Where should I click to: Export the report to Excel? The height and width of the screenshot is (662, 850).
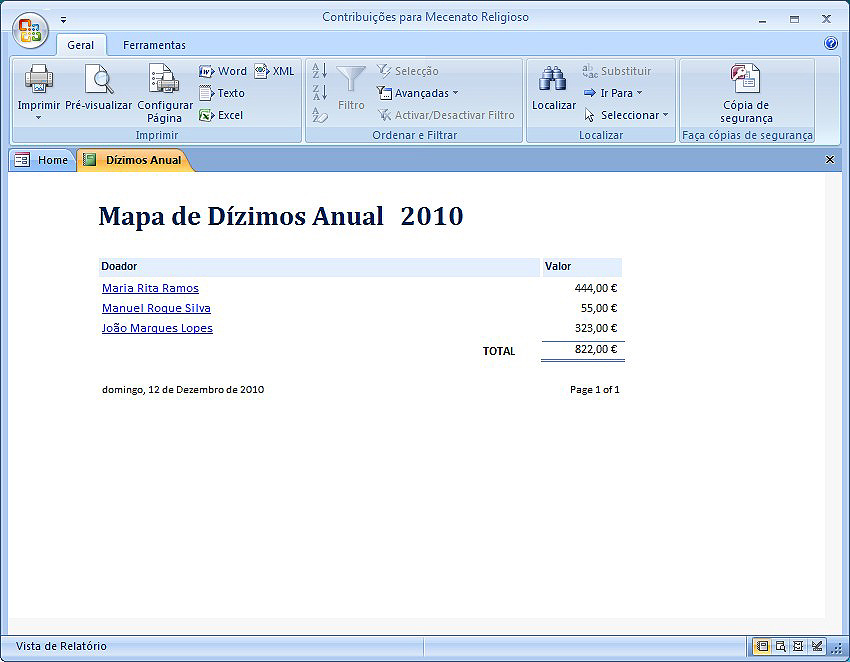click(221, 115)
